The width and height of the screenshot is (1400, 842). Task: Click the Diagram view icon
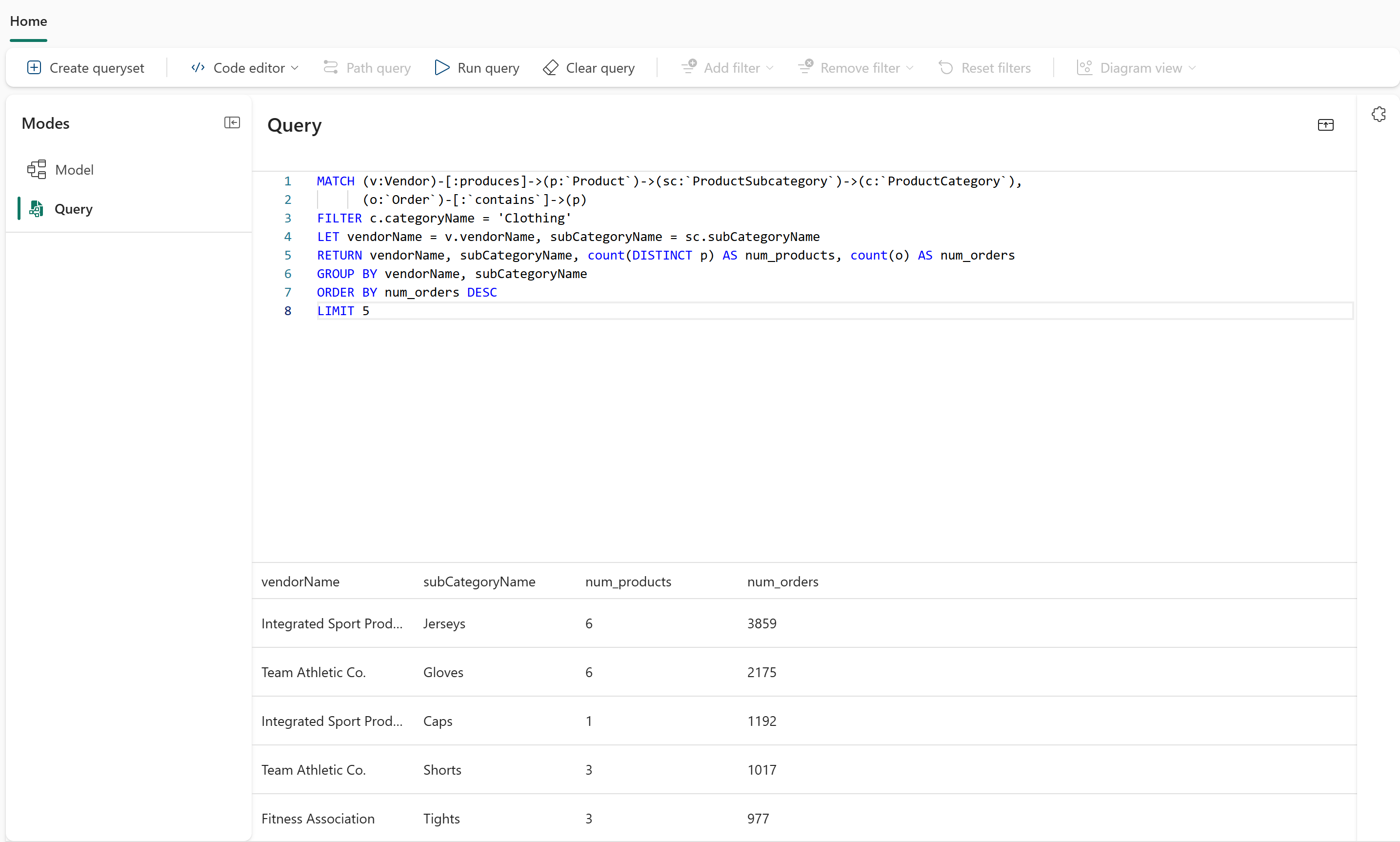click(1084, 67)
